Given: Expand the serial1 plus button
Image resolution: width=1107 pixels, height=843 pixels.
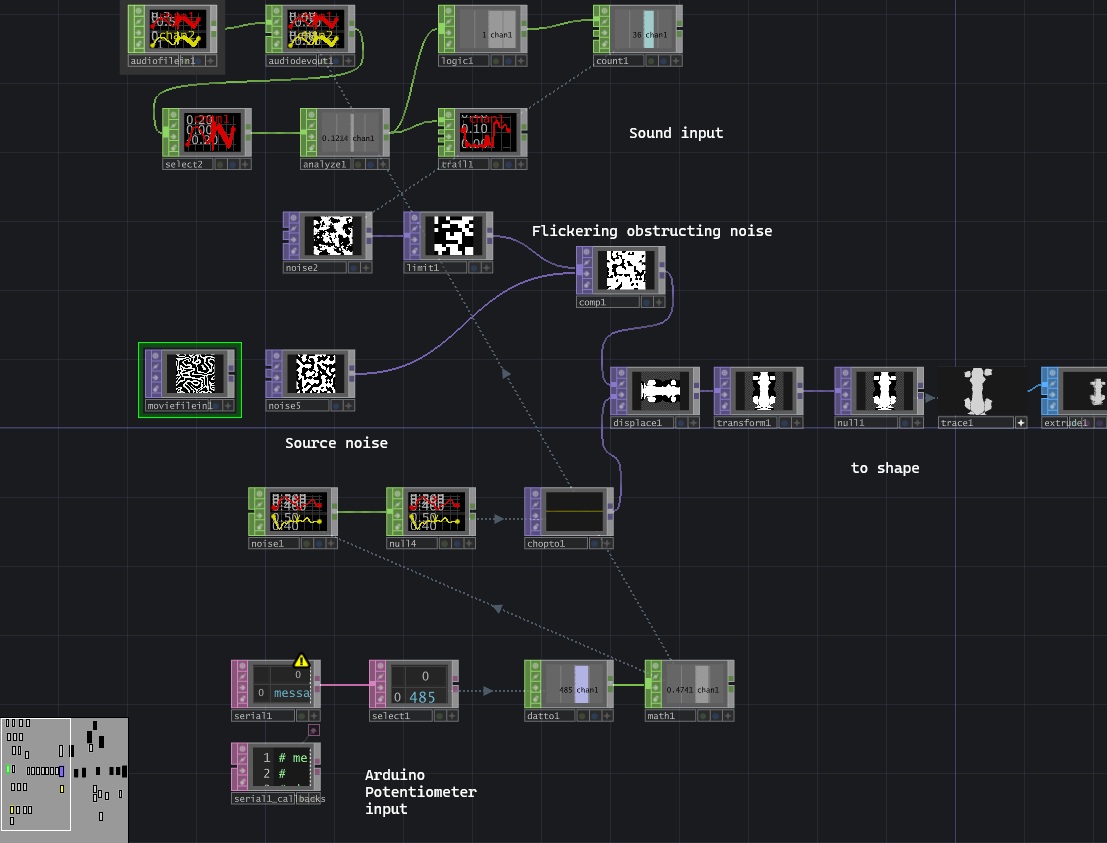Looking at the screenshot, I should [x=313, y=716].
